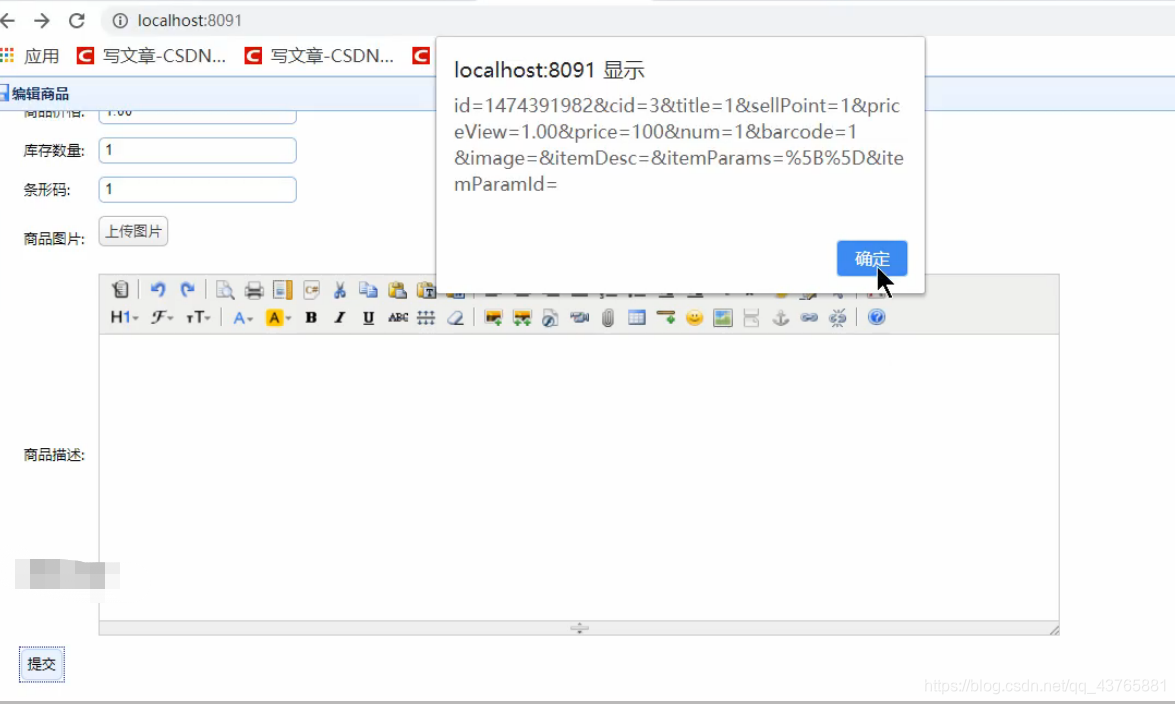Cut selection with the scissors icon
The width and height of the screenshot is (1175, 704).
[x=339, y=289]
